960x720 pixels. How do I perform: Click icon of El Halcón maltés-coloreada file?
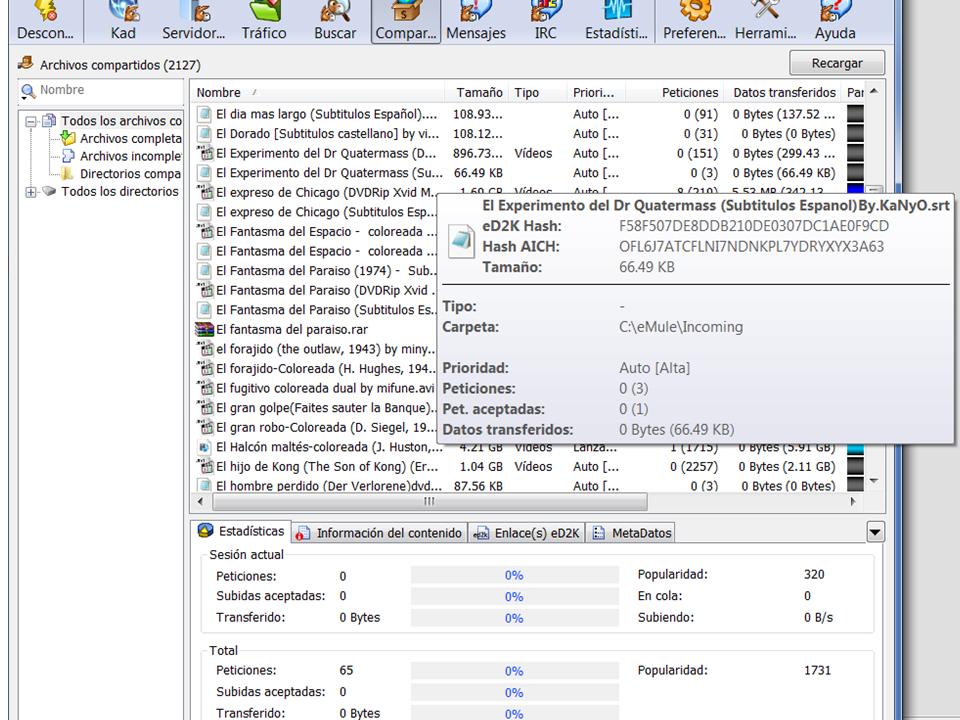[204, 447]
